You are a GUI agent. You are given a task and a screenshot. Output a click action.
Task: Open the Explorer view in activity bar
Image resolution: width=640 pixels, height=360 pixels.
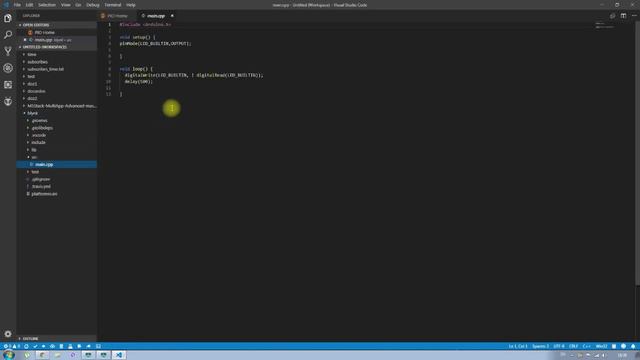8,18
